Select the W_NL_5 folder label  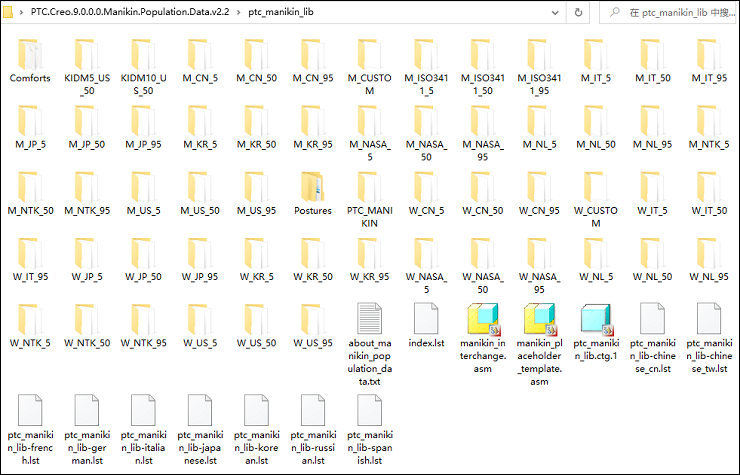pos(596,277)
